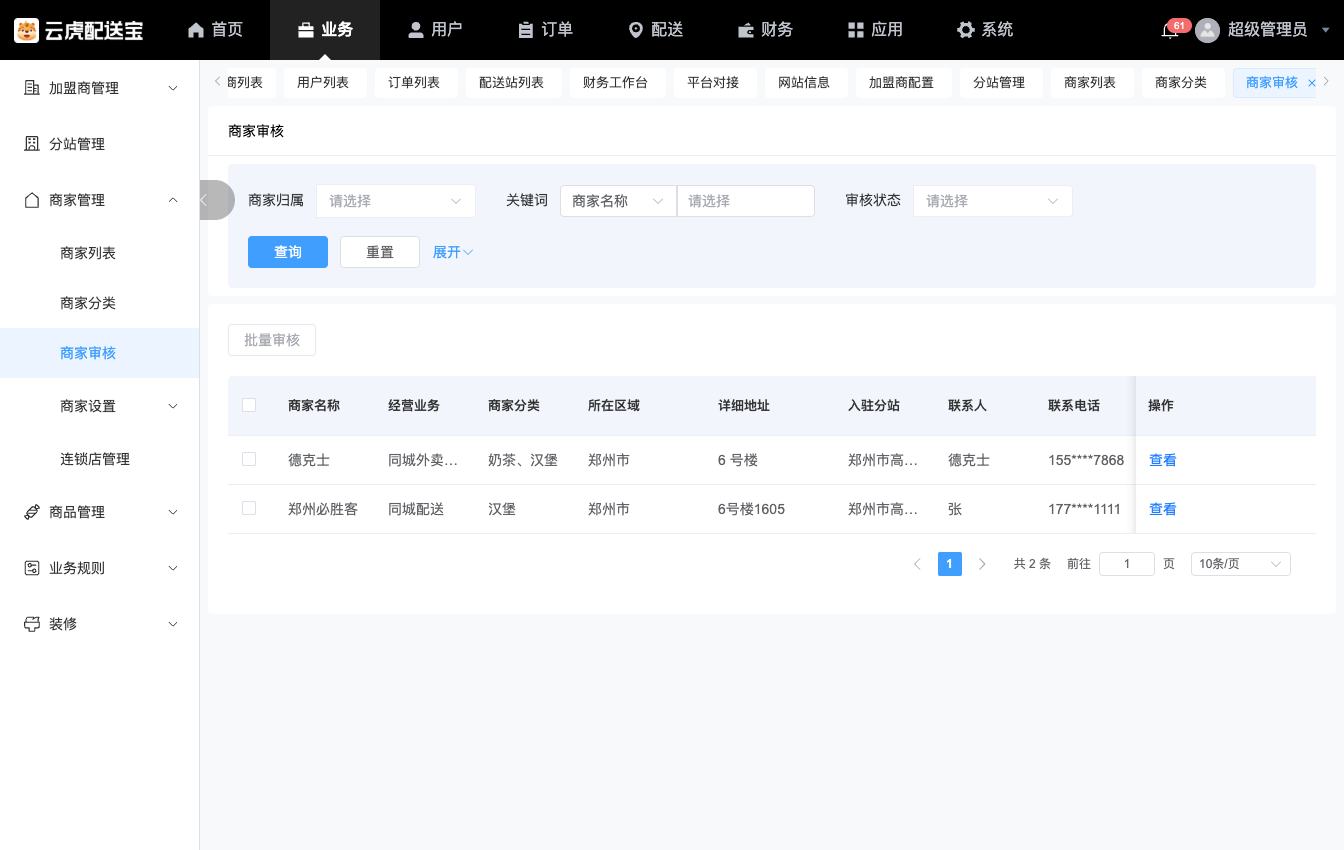Go to the next page arrow

[x=982, y=564]
